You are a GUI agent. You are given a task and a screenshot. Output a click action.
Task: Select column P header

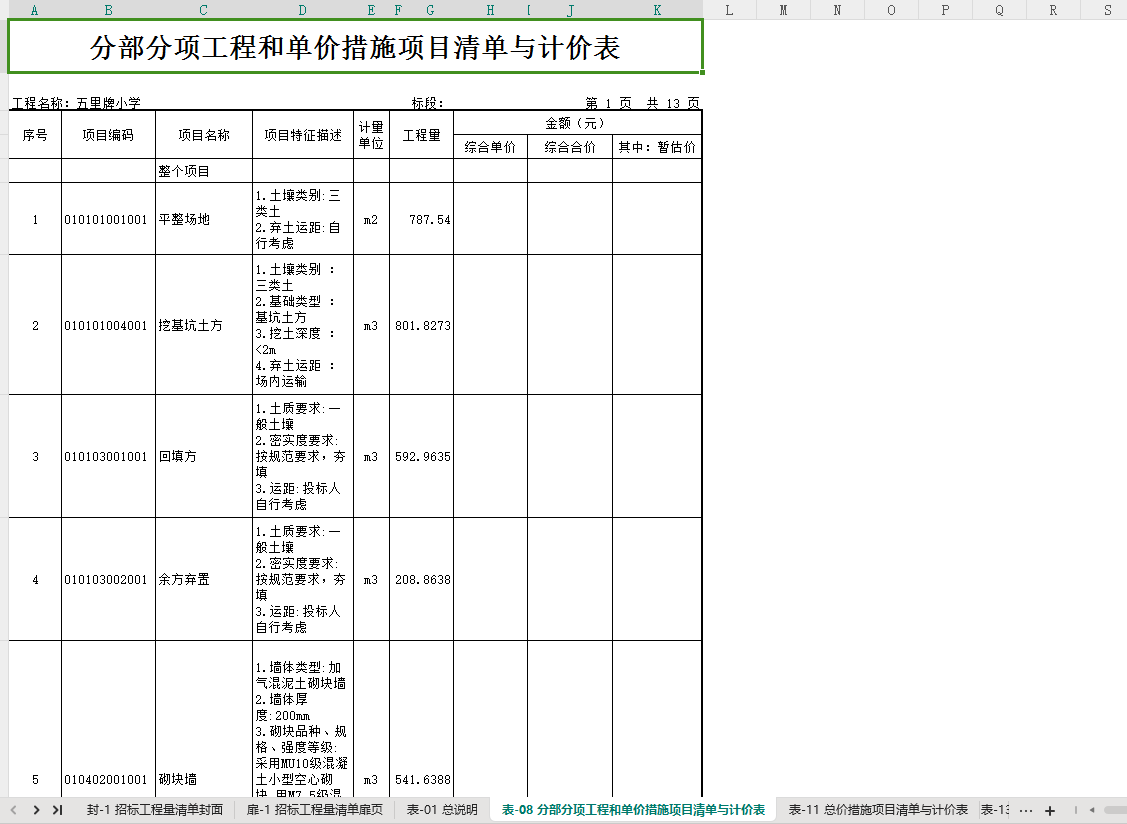945,10
